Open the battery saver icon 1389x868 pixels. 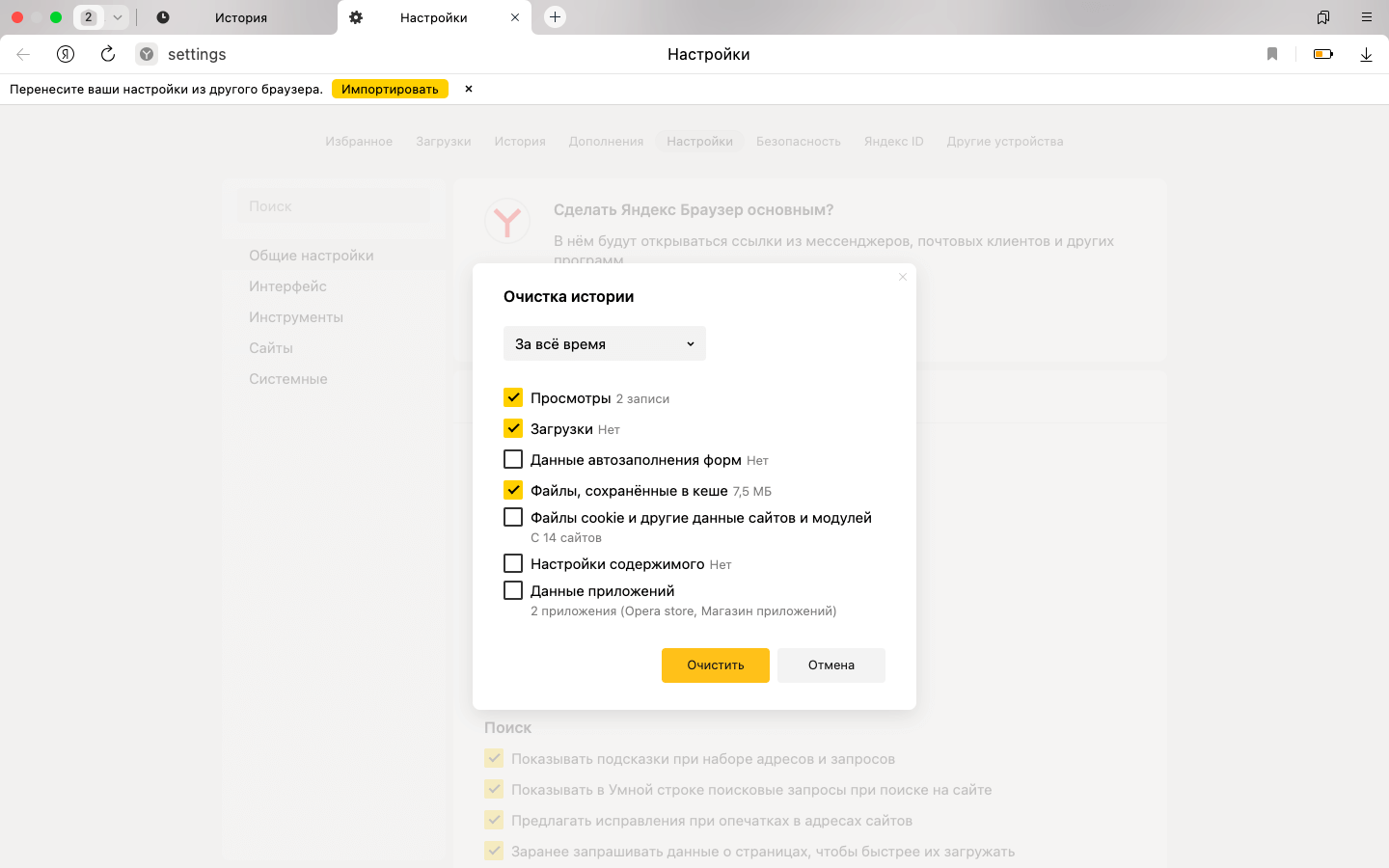pos(1323,54)
